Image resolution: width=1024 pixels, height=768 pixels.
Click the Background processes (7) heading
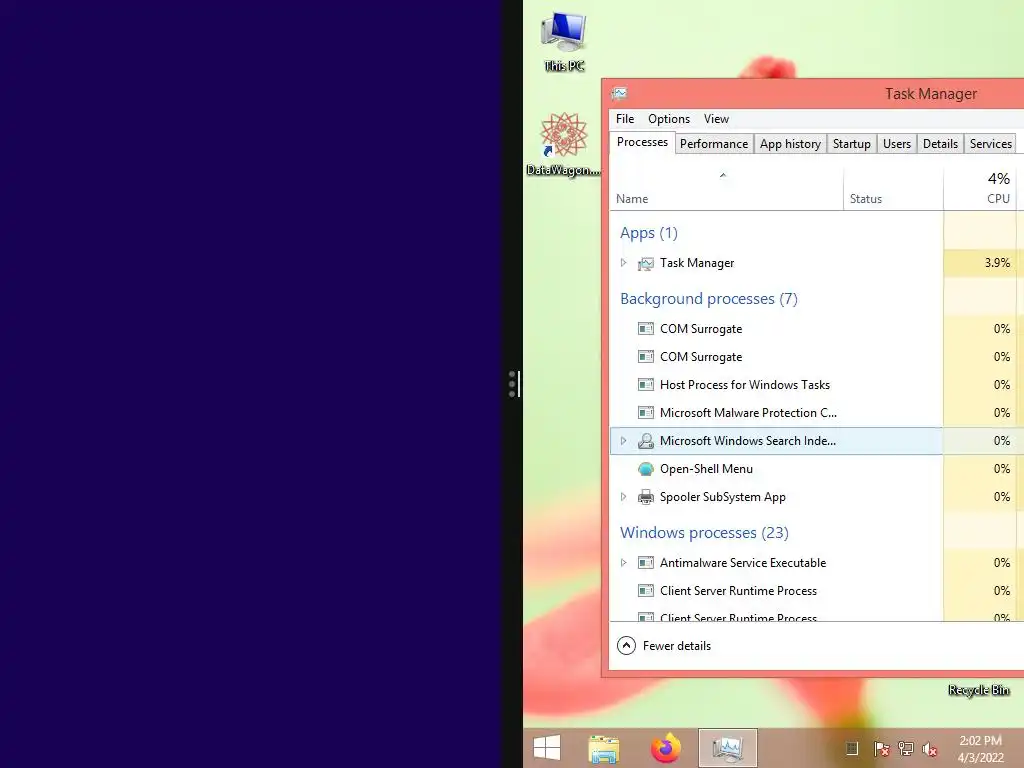(x=709, y=299)
